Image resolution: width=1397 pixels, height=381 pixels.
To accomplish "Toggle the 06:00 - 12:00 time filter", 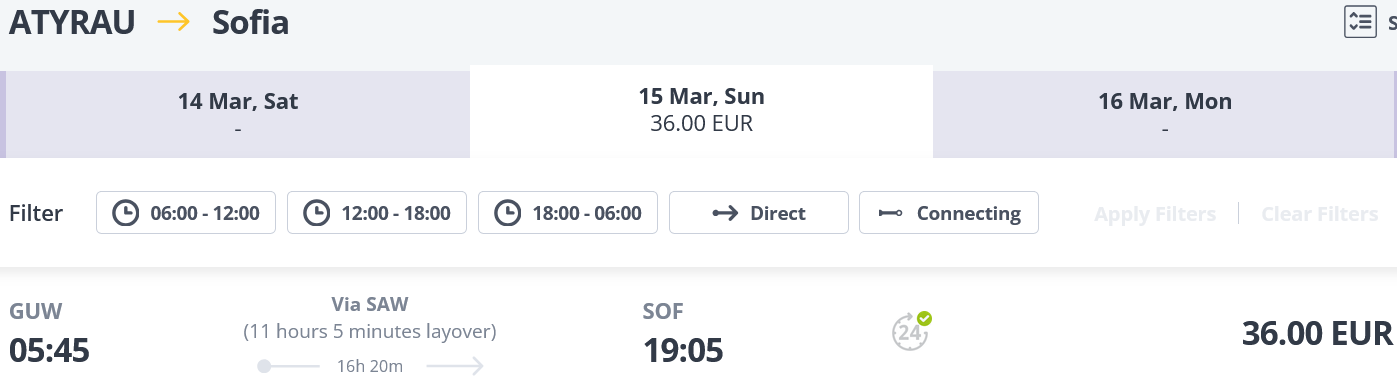I will point(186,213).
